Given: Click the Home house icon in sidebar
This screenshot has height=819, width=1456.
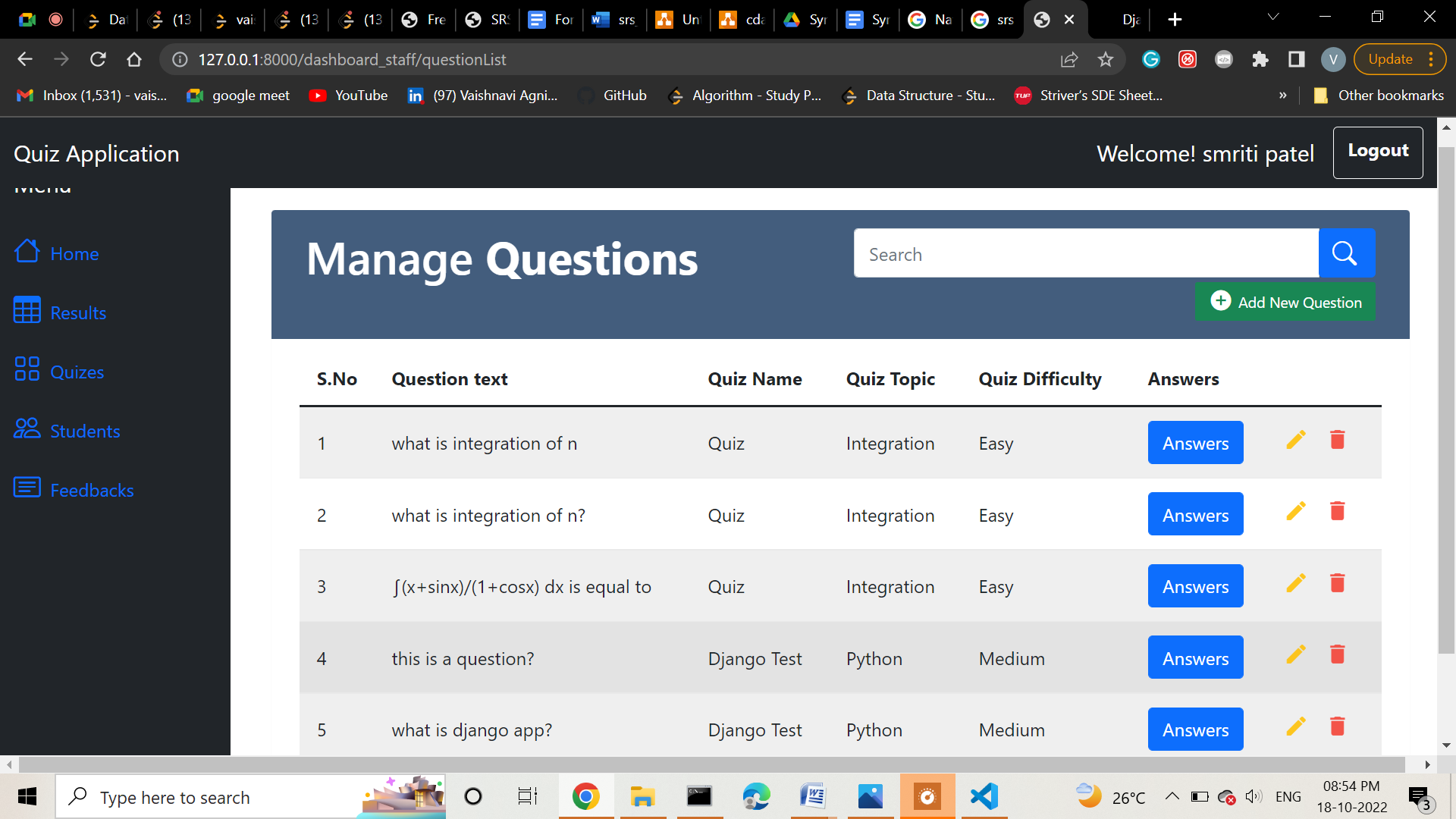Looking at the screenshot, I should coord(27,251).
